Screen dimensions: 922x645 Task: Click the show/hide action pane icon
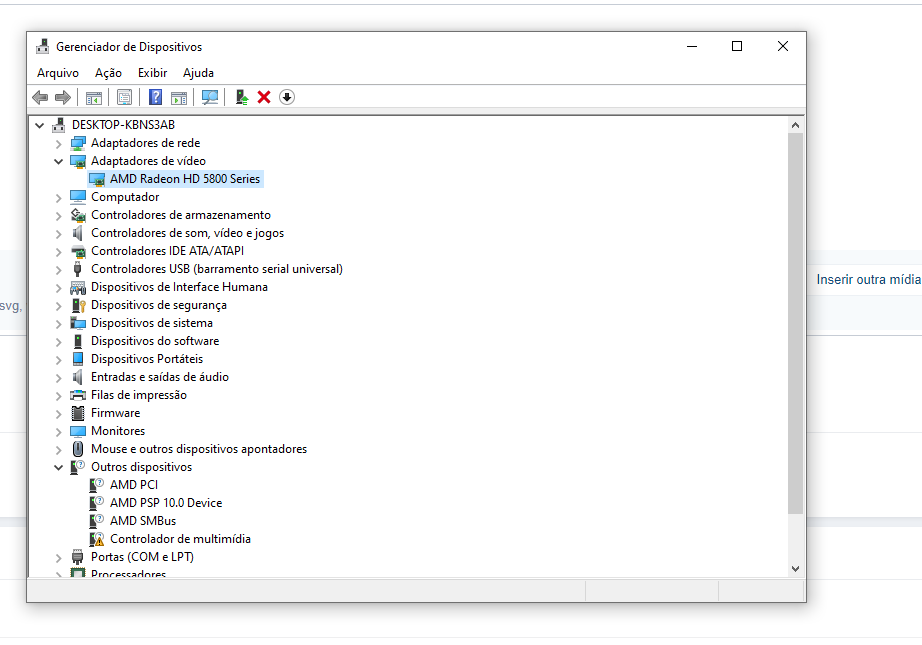point(179,97)
